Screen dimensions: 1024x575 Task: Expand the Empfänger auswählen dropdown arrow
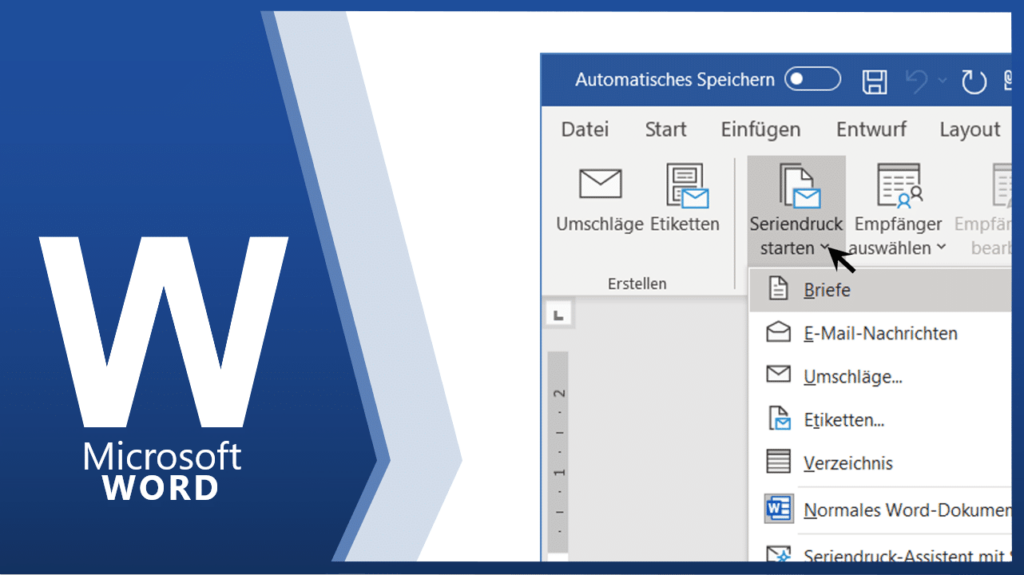click(940, 248)
